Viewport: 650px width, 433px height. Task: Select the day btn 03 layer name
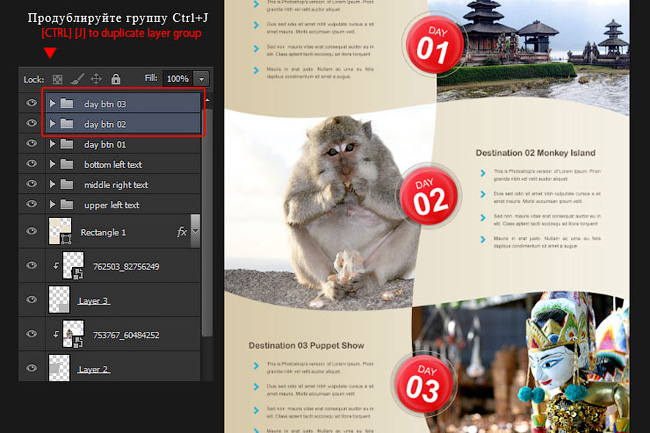click(105, 104)
